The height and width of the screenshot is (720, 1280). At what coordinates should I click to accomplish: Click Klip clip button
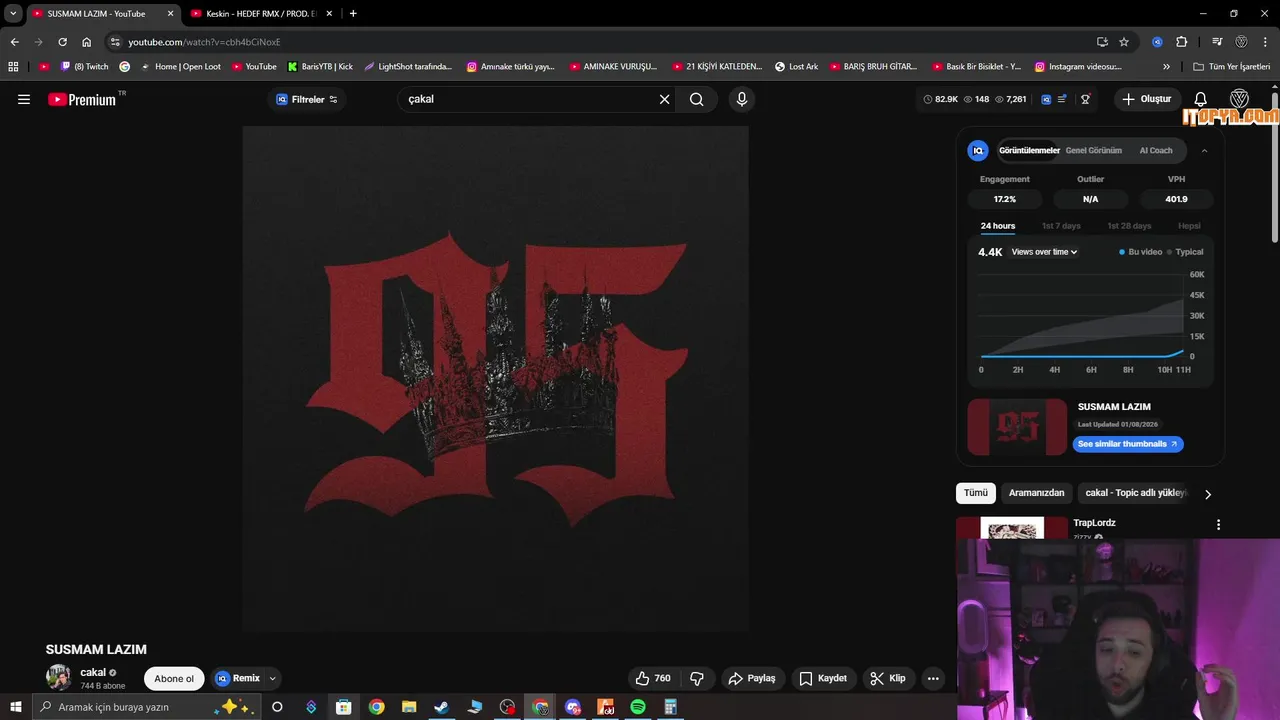click(888, 678)
